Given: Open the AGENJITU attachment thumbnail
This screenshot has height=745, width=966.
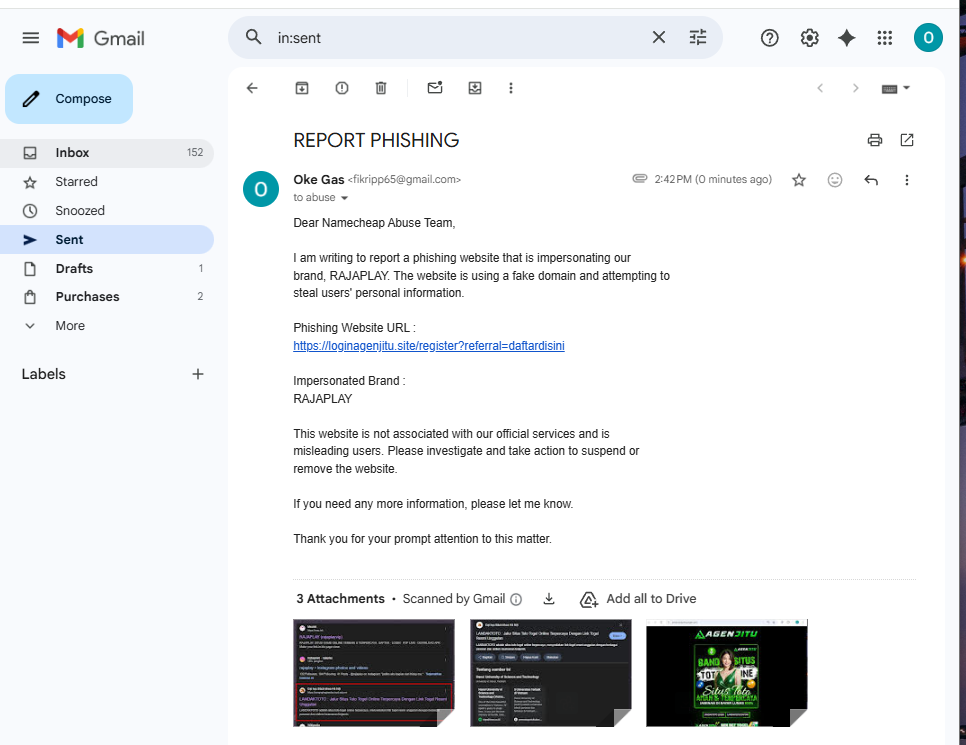Looking at the screenshot, I should point(727,673).
